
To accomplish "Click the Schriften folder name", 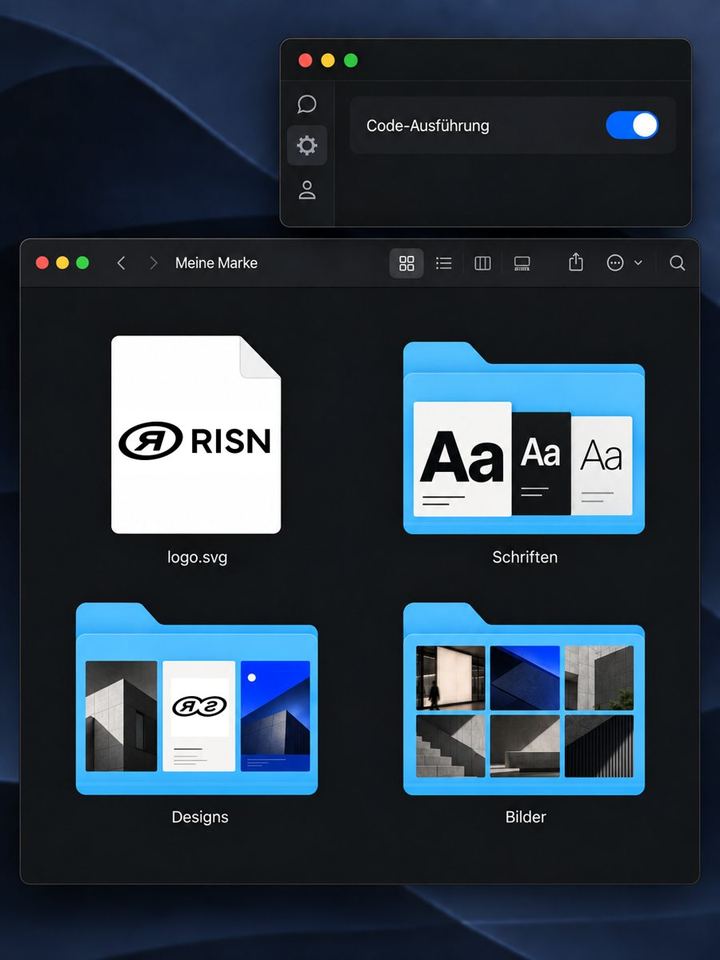I will pos(525,557).
